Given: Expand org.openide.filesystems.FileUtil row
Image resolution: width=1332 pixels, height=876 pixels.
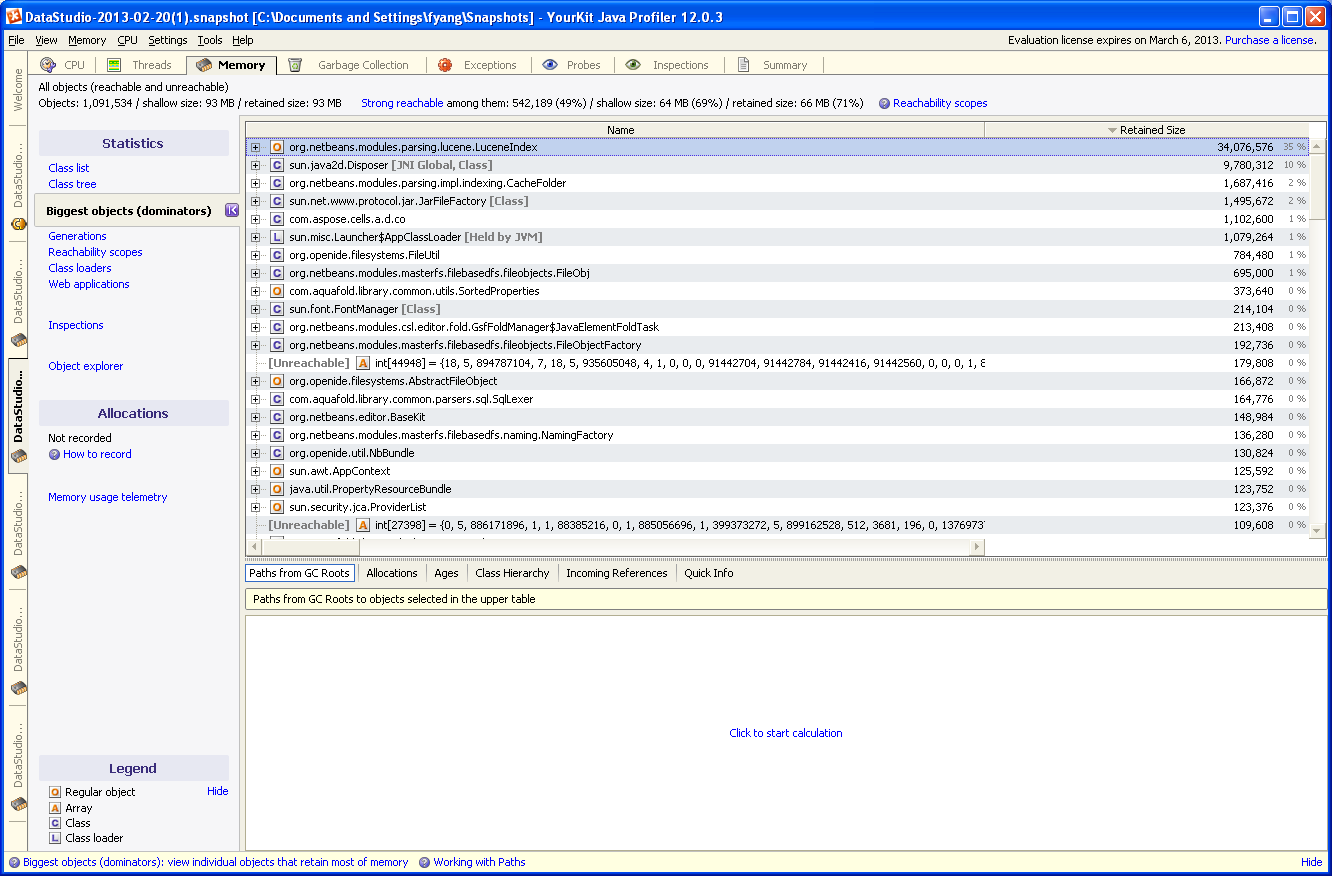Looking at the screenshot, I should (x=255, y=255).
